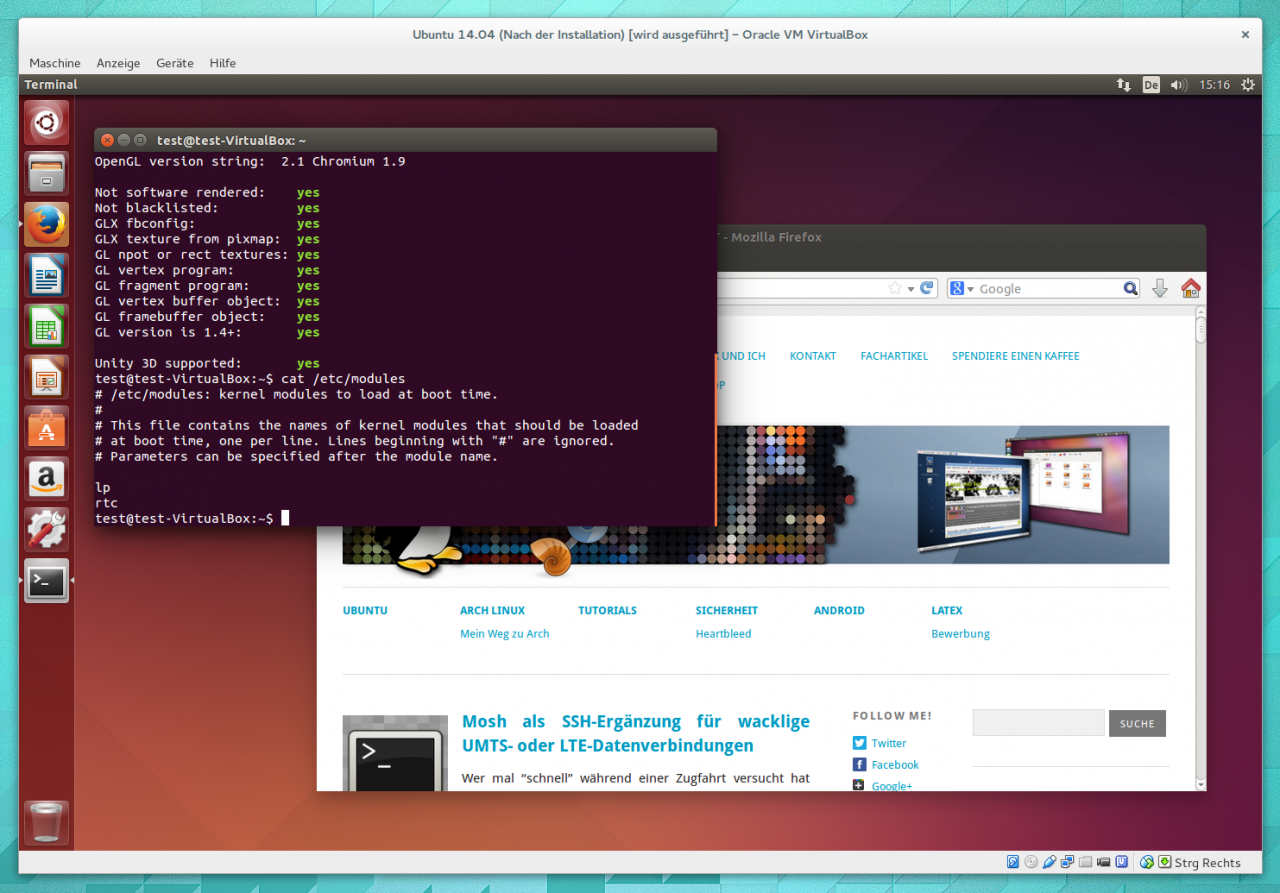
Task: Open the KONTAKT page in site navigation
Action: pos(813,356)
